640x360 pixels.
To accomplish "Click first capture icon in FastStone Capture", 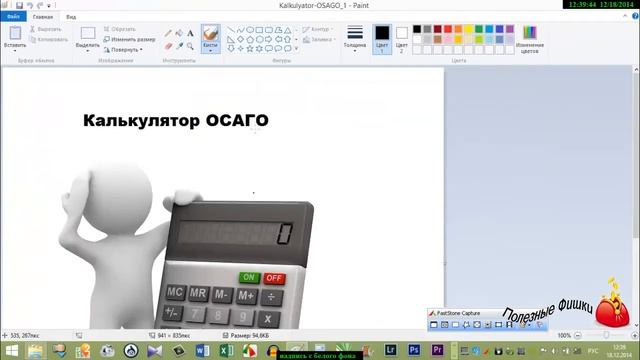I will coord(433,324).
